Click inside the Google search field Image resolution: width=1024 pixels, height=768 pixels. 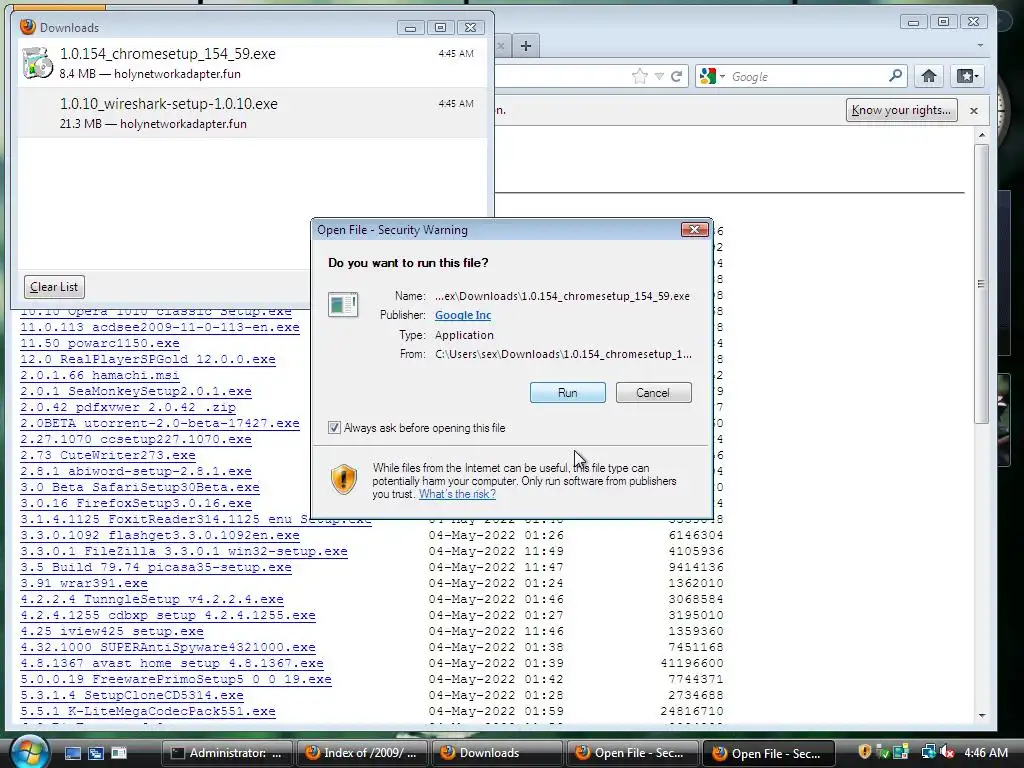point(807,76)
